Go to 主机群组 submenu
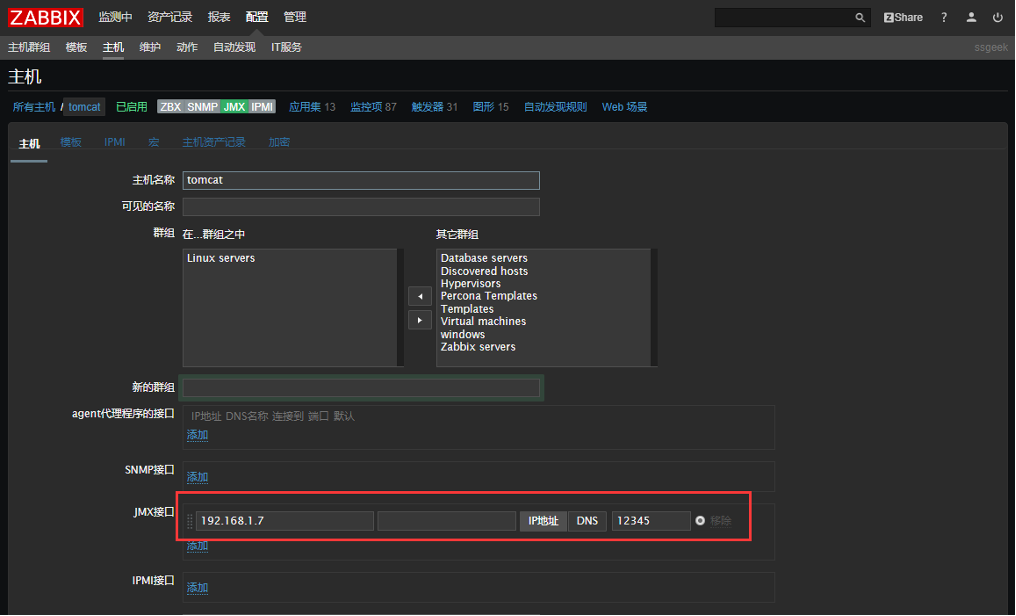1016x616 pixels. click(29, 47)
